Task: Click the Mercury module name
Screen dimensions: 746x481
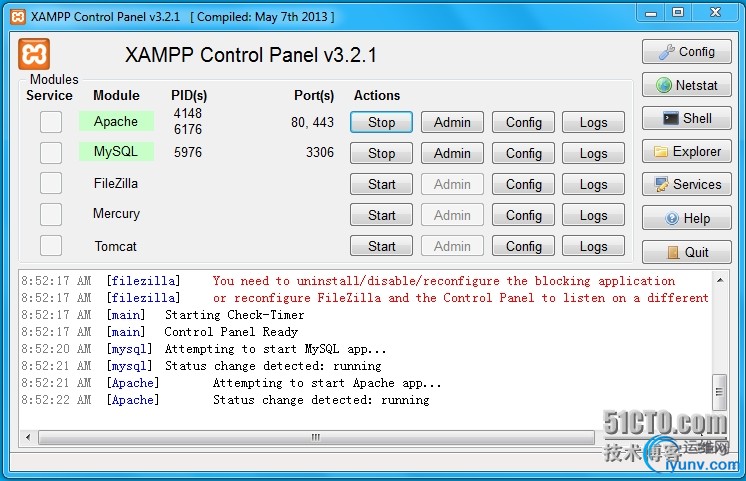Action: tap(116, 214)
